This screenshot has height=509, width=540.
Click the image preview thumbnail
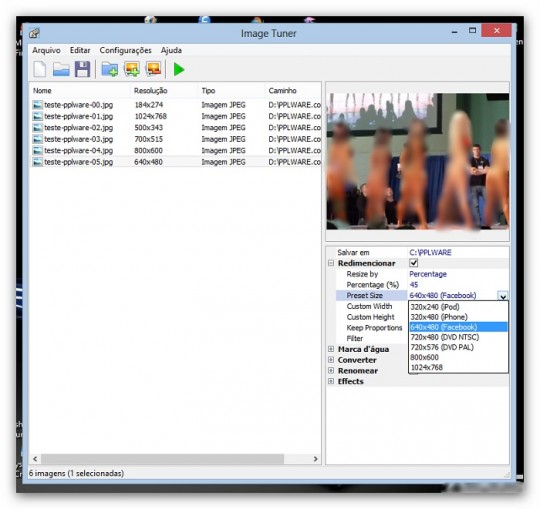click(417, 162)
